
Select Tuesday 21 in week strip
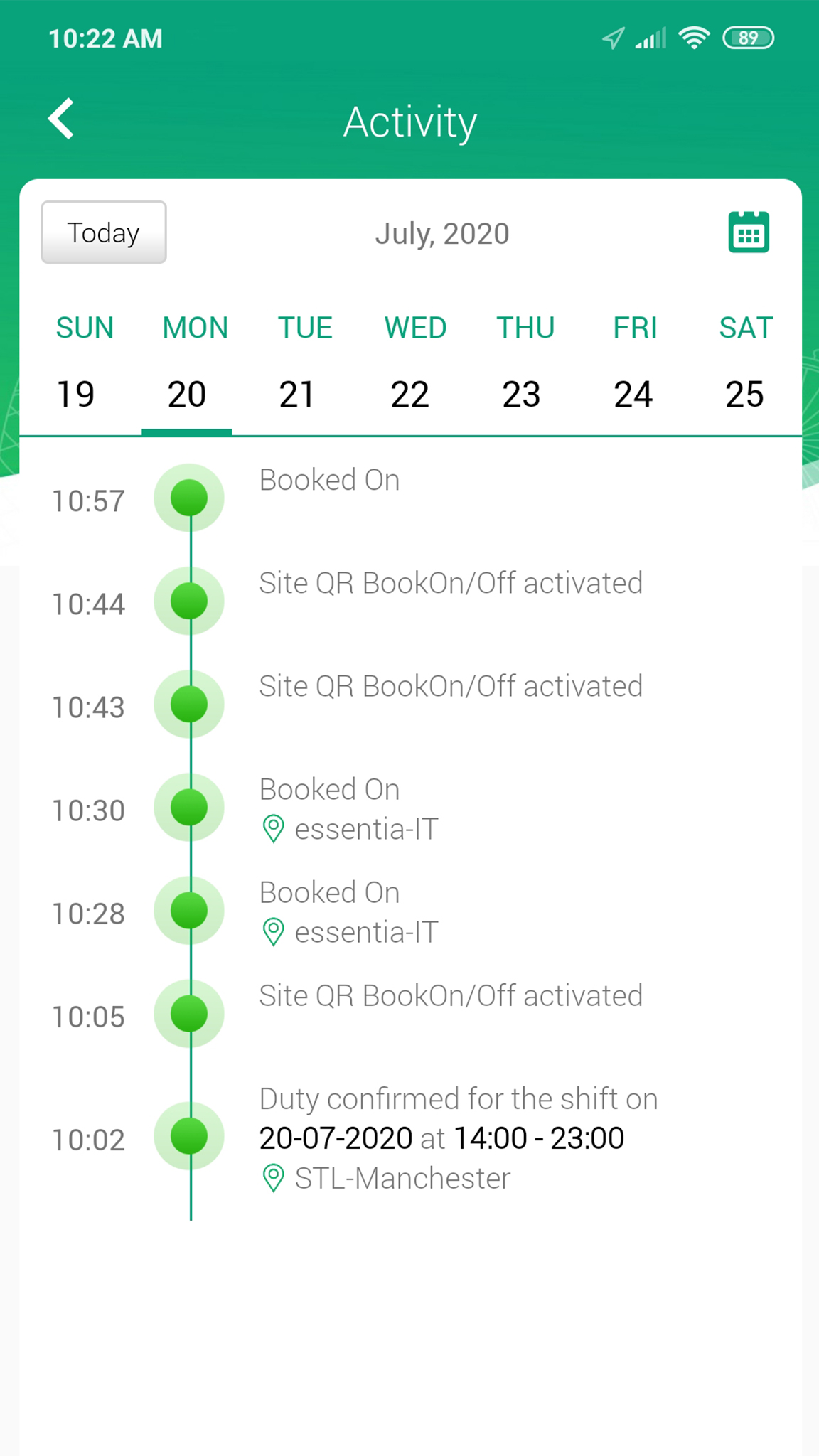297,393
